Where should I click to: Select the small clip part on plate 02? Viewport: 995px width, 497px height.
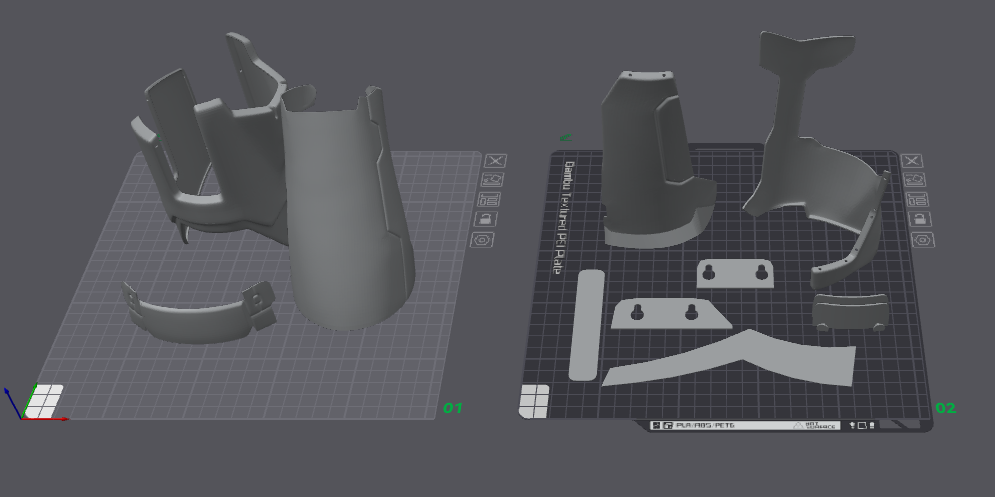[x=850, y=311]
